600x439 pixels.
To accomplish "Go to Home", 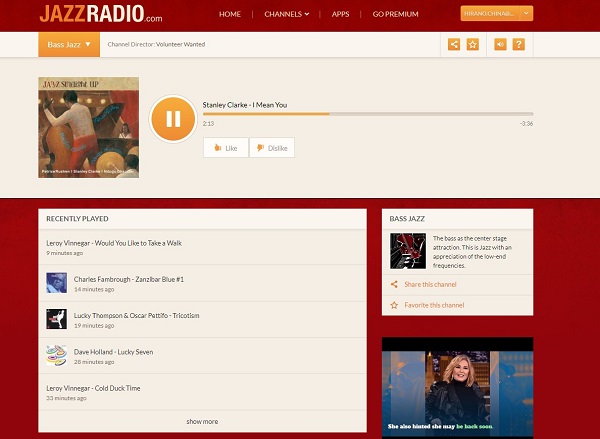I will coord(230,14).
